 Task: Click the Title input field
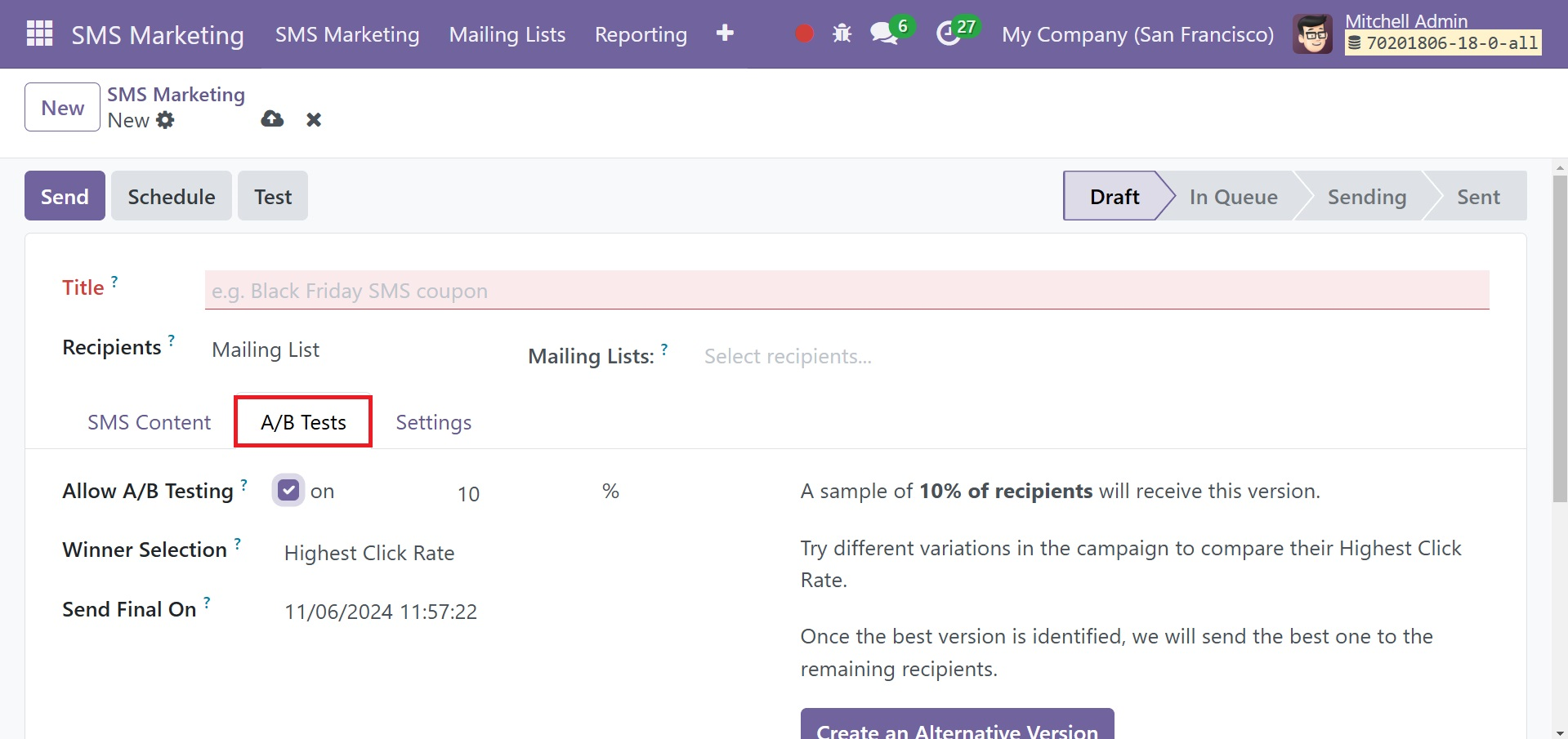[x=847, y=290]
